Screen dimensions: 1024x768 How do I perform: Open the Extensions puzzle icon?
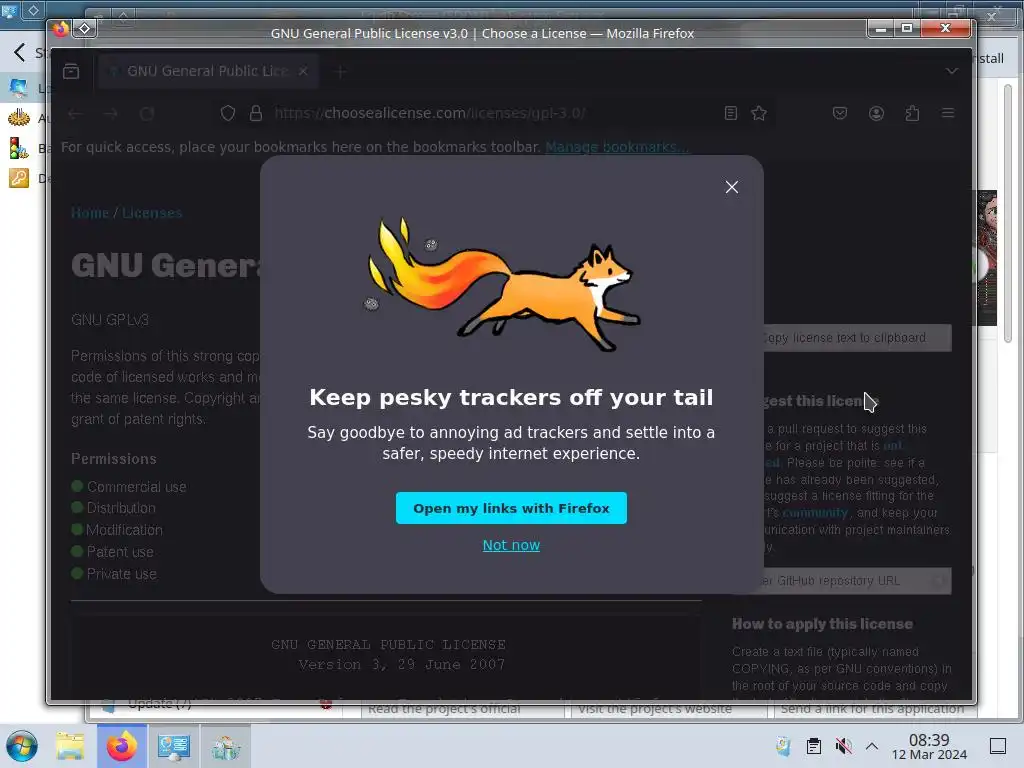pos(912,114)
